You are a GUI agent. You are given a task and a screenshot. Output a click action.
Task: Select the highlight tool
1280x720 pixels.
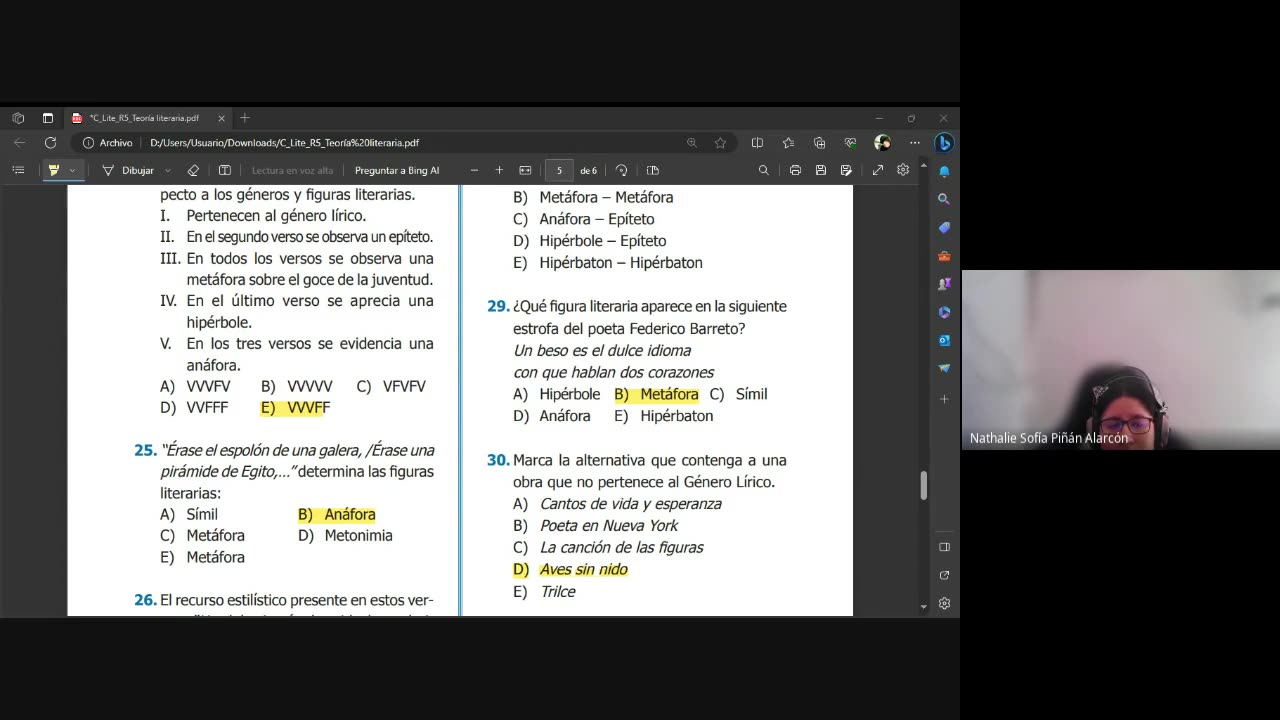(x=54, y=170)
